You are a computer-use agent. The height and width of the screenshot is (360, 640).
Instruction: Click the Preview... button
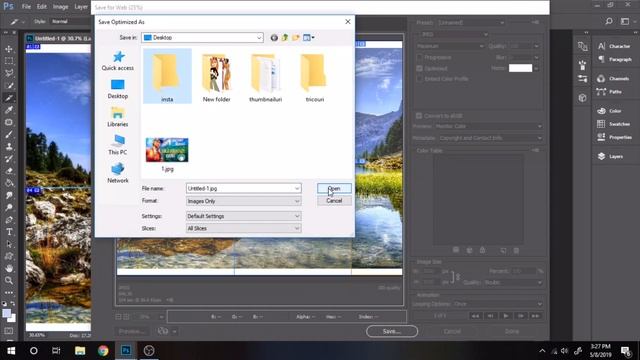(x=131, y=331)
